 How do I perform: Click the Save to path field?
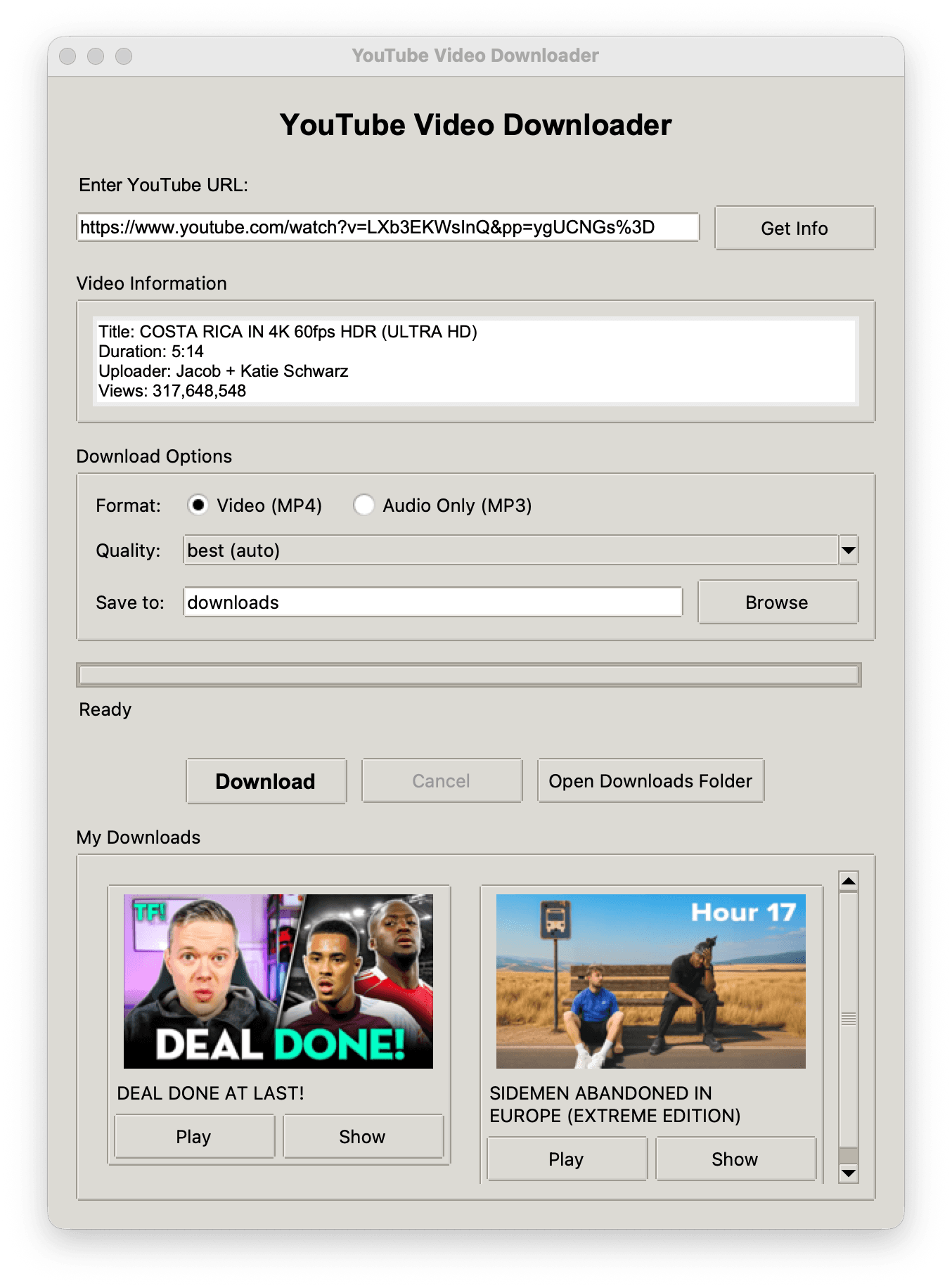pos(433,602)
